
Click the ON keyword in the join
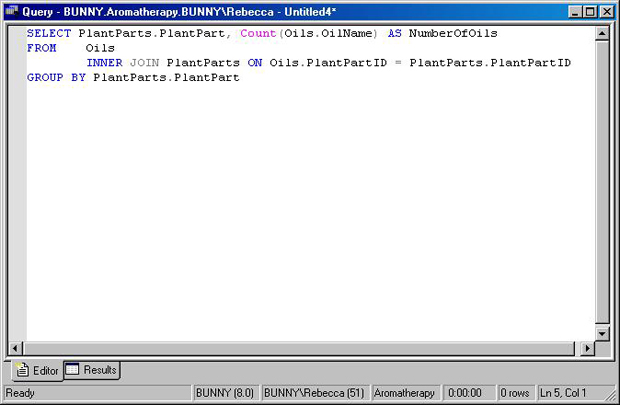[255, 62]
